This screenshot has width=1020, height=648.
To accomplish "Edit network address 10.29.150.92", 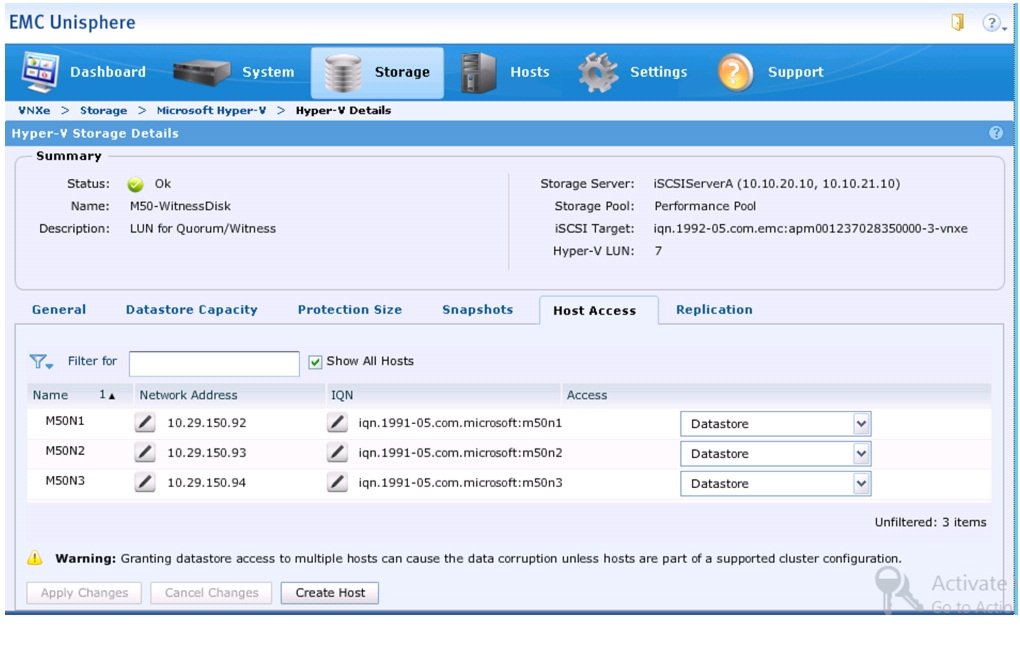I will [144, 423].
